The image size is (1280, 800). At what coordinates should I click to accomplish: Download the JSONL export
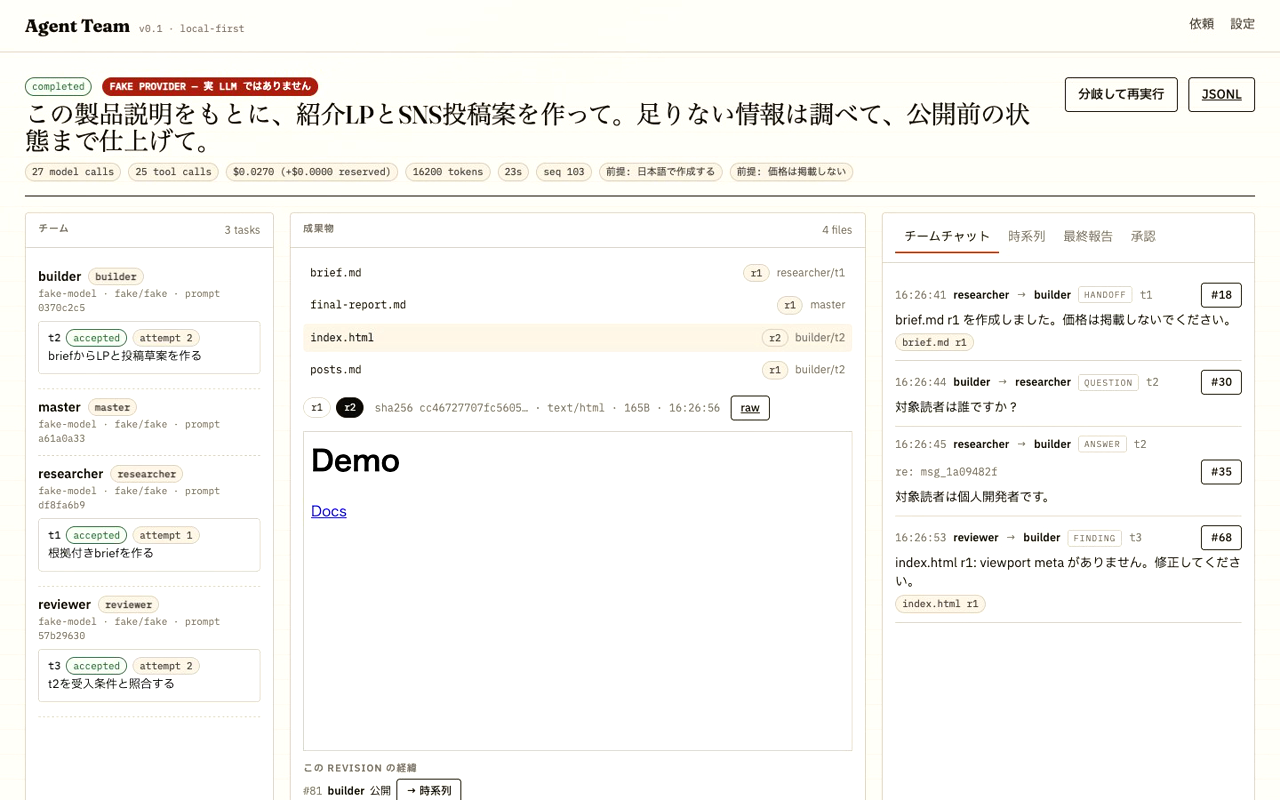click(1221, 94)
